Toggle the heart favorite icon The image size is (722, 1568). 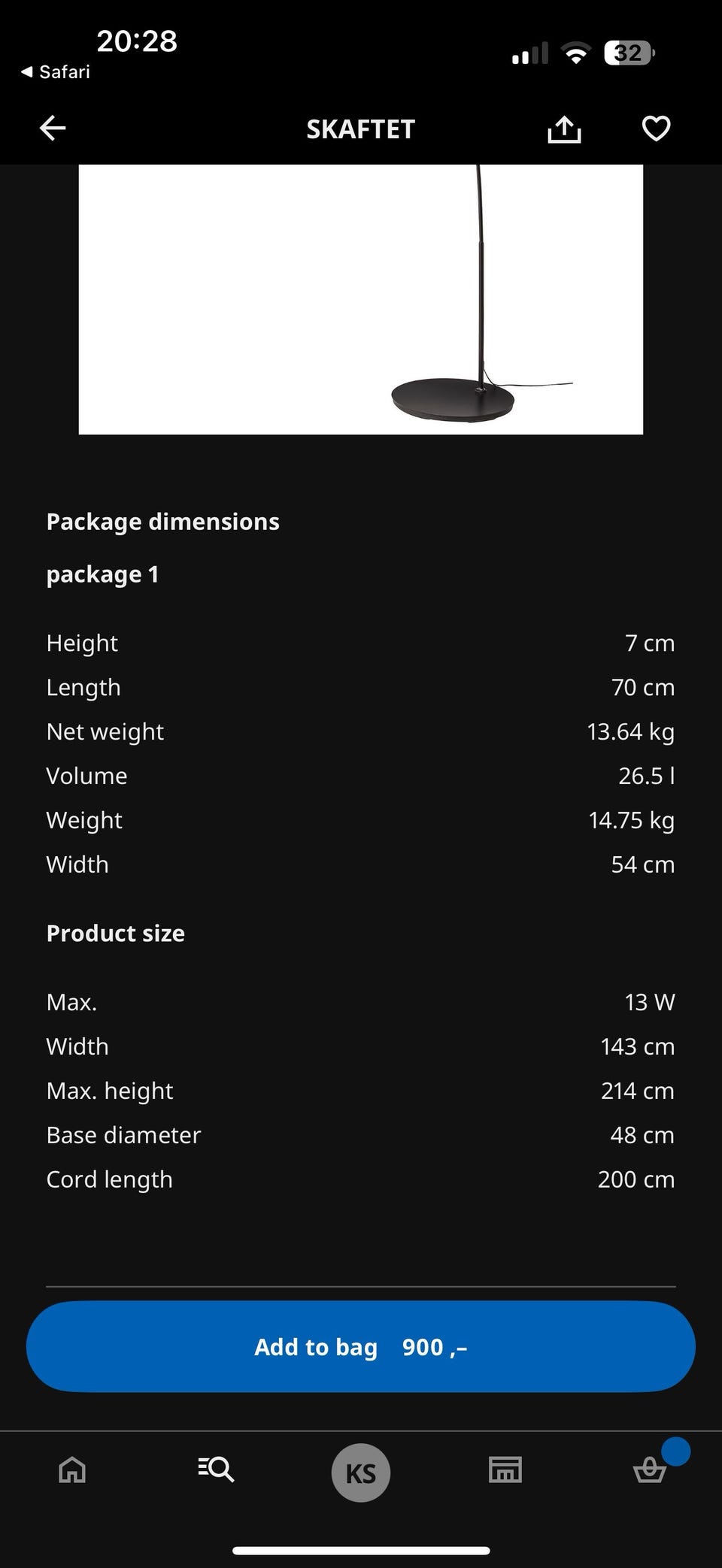(x=656, y=129)
